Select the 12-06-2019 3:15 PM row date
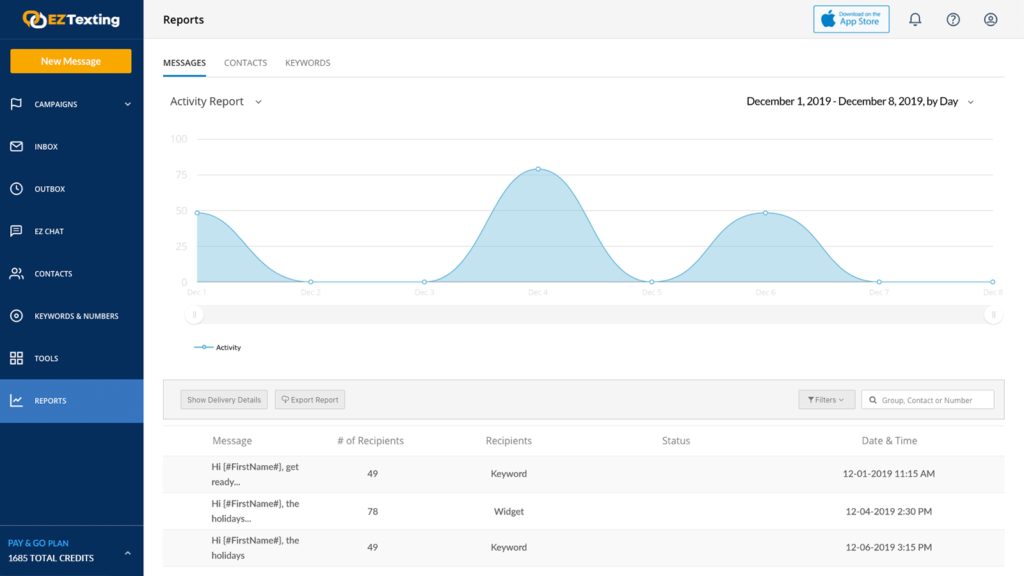This screenshot has width=1024, height=576. [x=888, y=547]
